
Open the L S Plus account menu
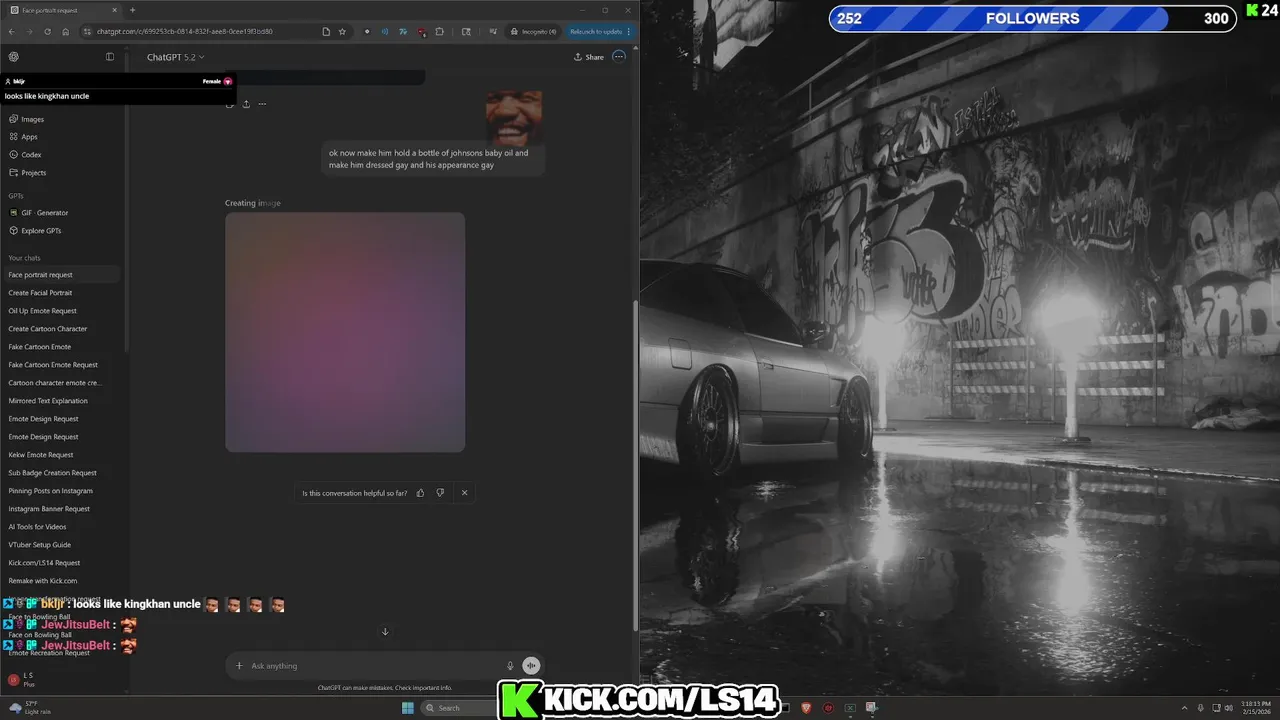click(62, 680)
